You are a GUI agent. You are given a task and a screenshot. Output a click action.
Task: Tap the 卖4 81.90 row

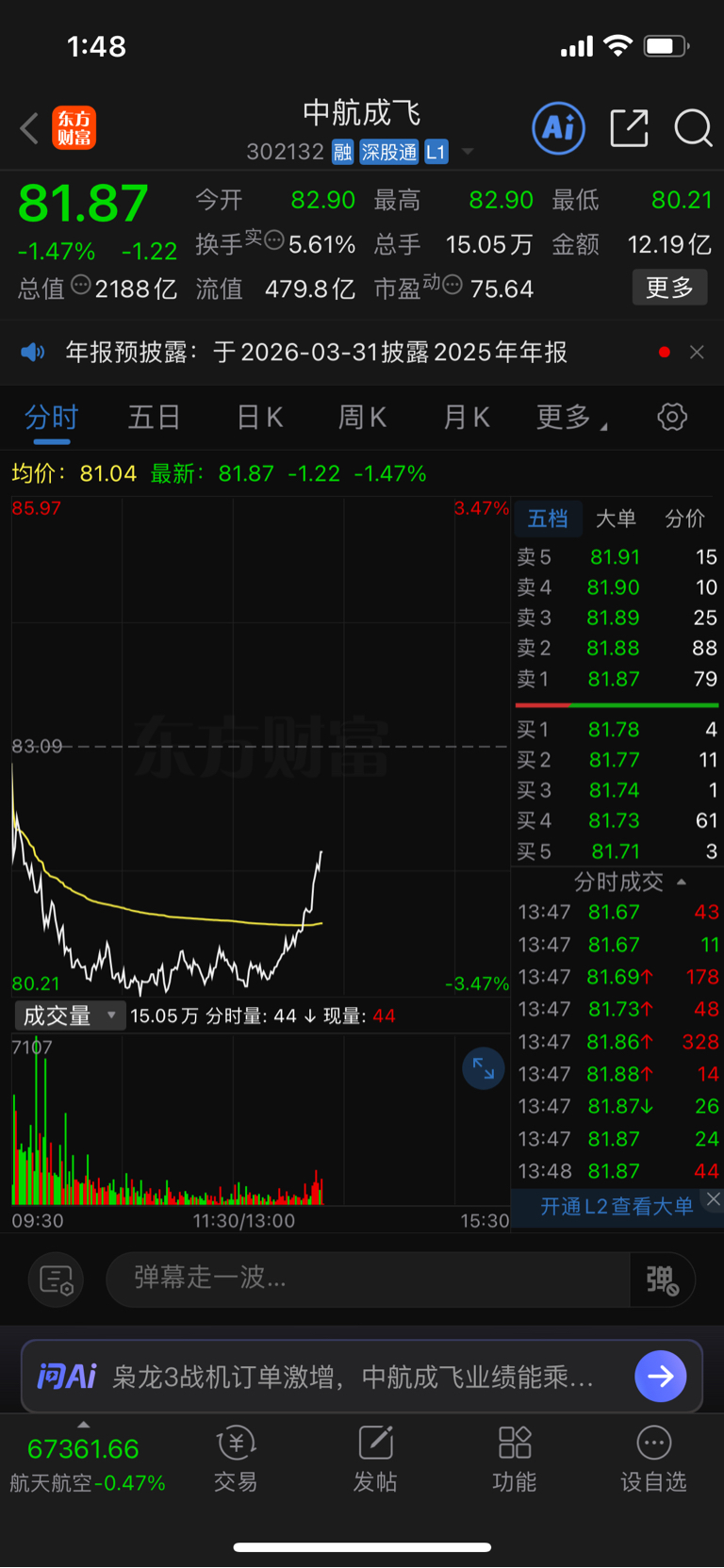tap(617, 587)
